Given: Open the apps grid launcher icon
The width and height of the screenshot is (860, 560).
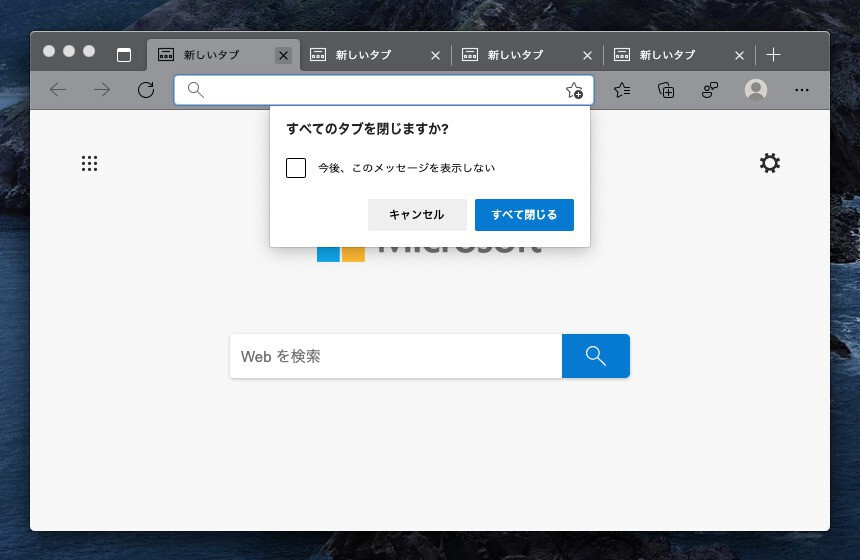Looking at the screenshot, I should pyautogui.click(x=89, y=163).
